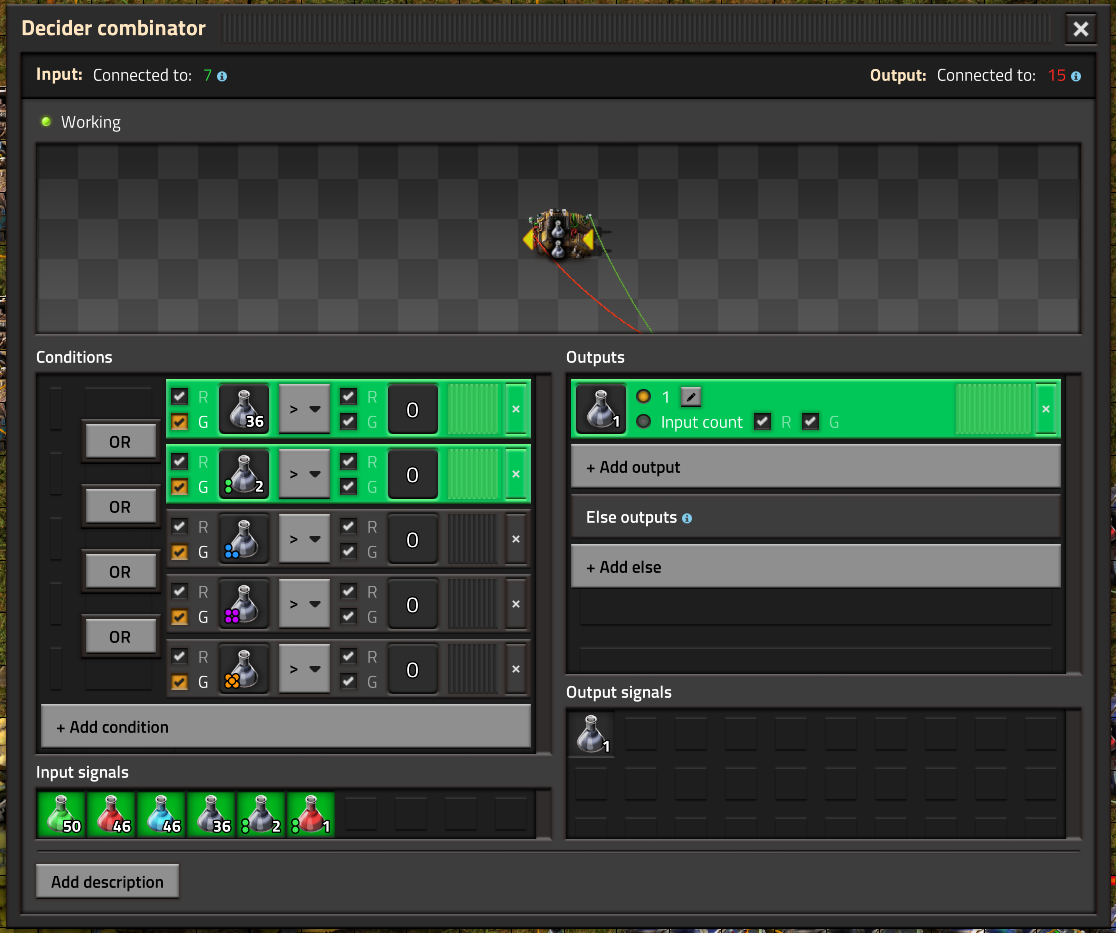Open comparator dropdown in fifth condition
The width and height of the screenshot is (1116, 933).
(x=305, y=669)
